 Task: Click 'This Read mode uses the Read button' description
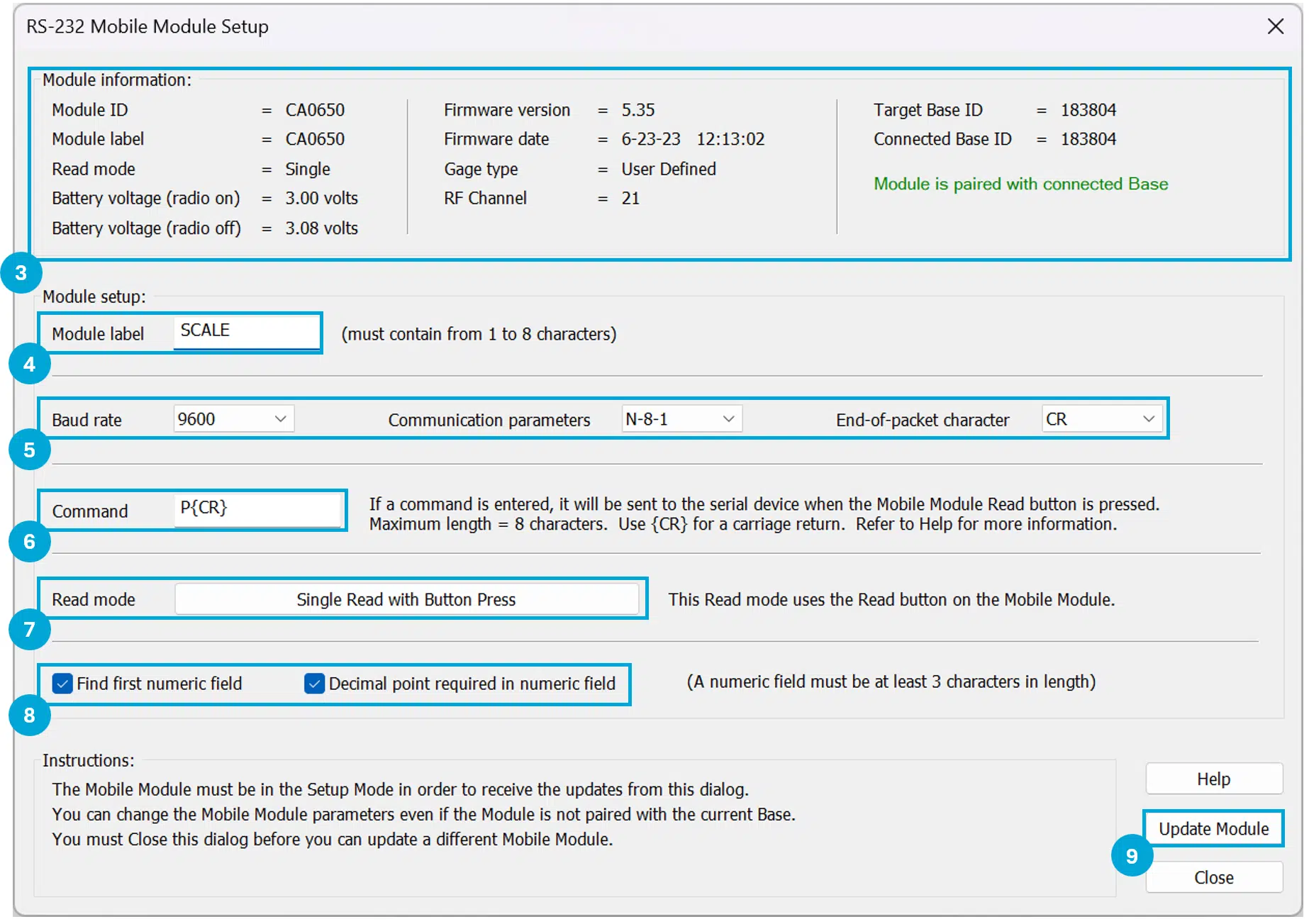(891, 599)
